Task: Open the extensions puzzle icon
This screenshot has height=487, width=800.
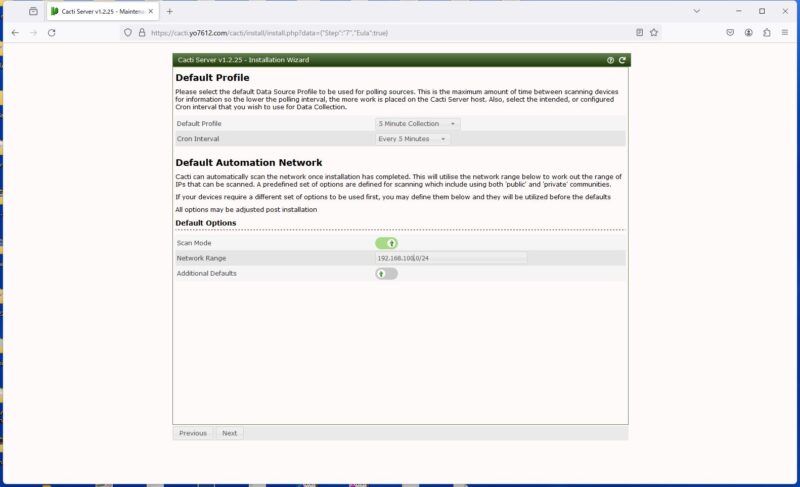Action: pyautogui.click(x=767, y=33)
